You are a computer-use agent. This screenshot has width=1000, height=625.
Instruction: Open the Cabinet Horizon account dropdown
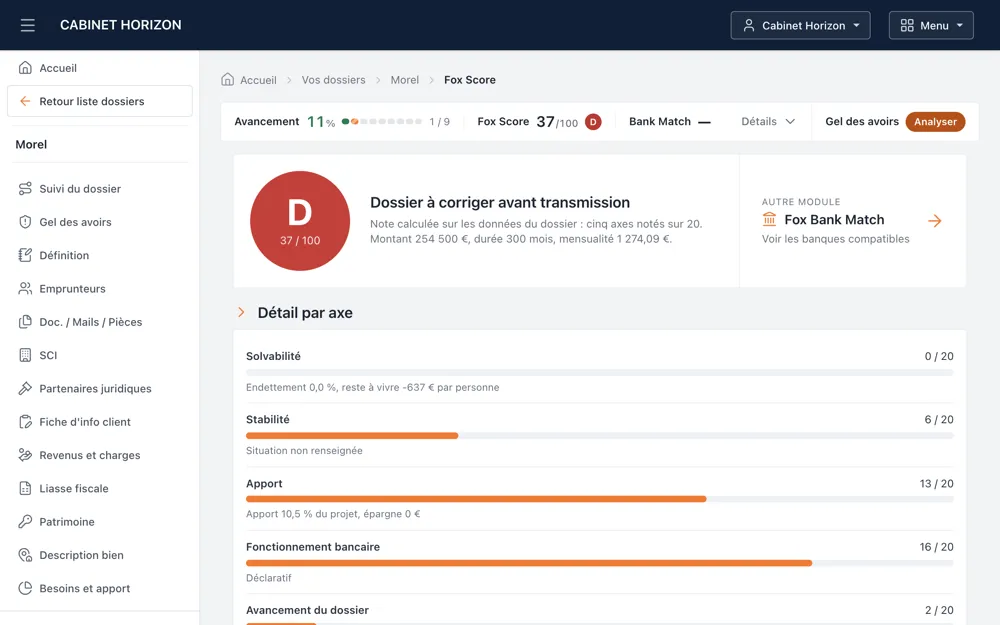[800, 26]
